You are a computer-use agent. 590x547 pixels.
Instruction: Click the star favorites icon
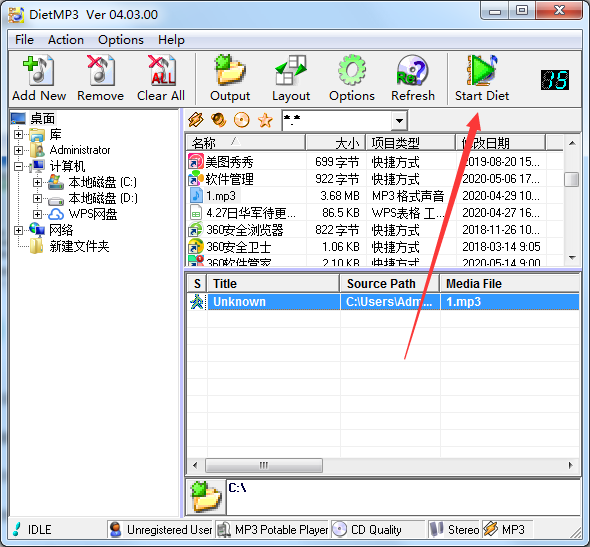coord(265,120)
